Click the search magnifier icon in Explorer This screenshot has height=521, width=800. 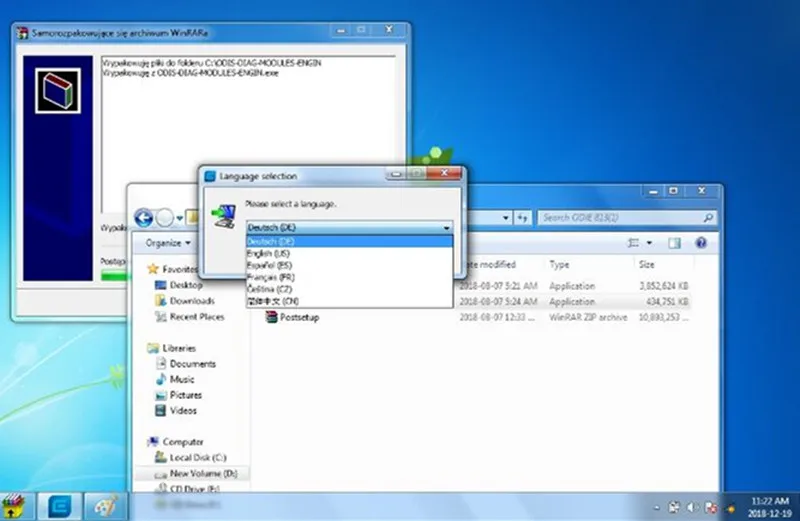(x=708, y=218)
